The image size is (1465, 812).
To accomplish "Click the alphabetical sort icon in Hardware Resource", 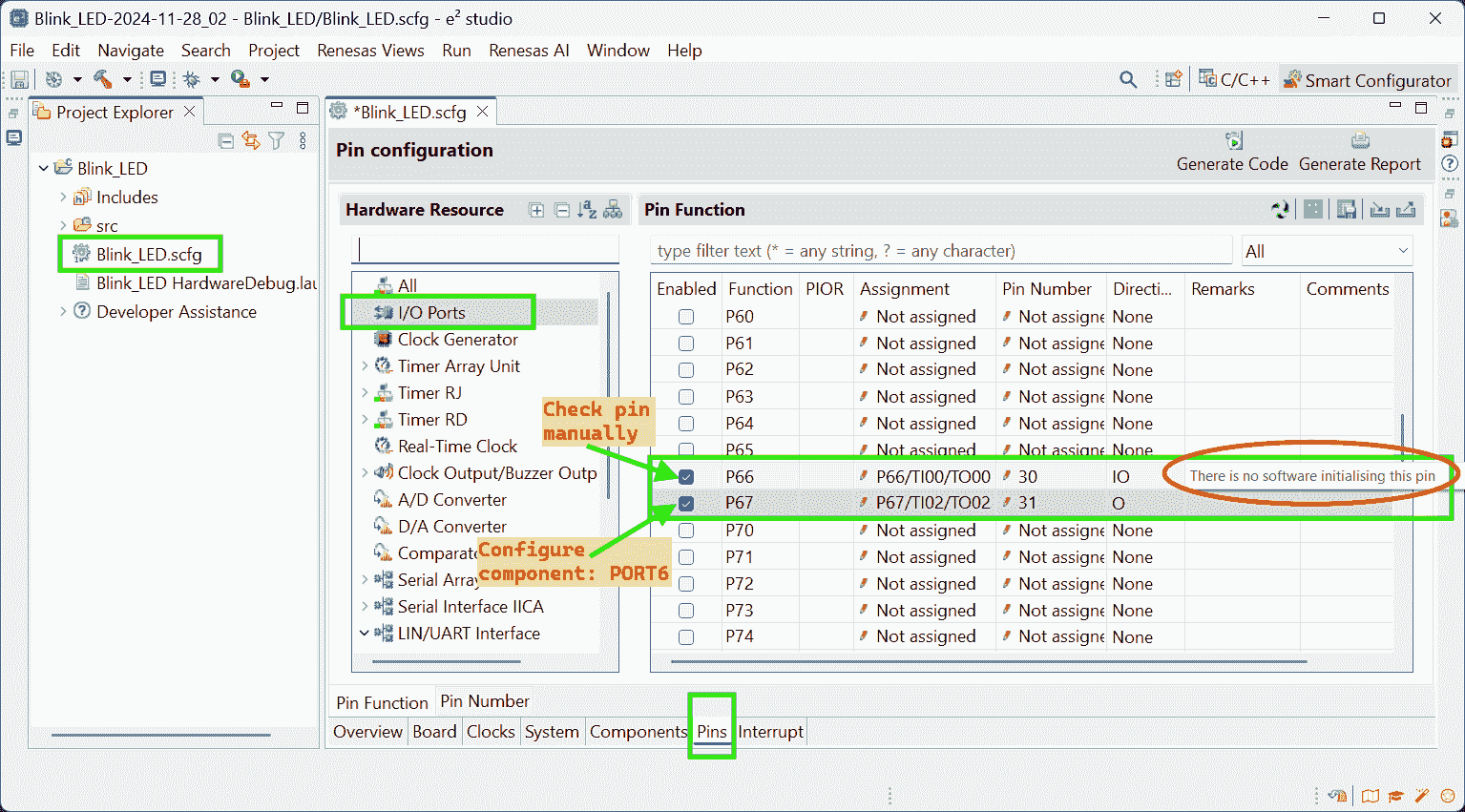I will (x=587, y=210).
